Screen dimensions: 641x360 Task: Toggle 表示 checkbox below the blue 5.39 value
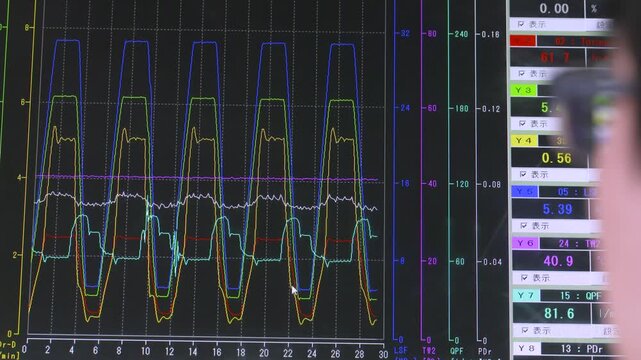(x=523, y=226)
